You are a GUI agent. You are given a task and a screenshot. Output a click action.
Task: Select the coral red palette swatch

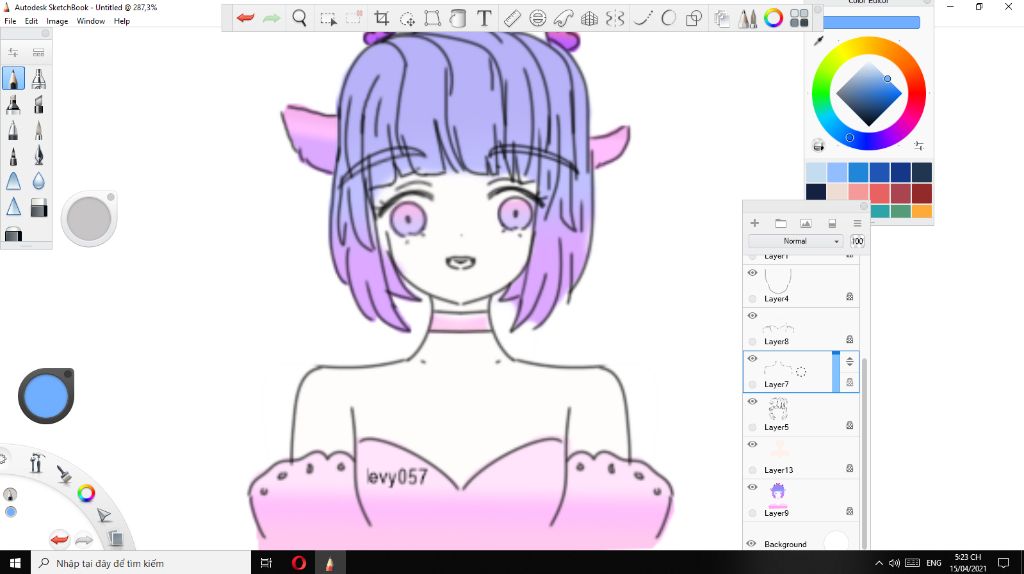click(879, 192)
